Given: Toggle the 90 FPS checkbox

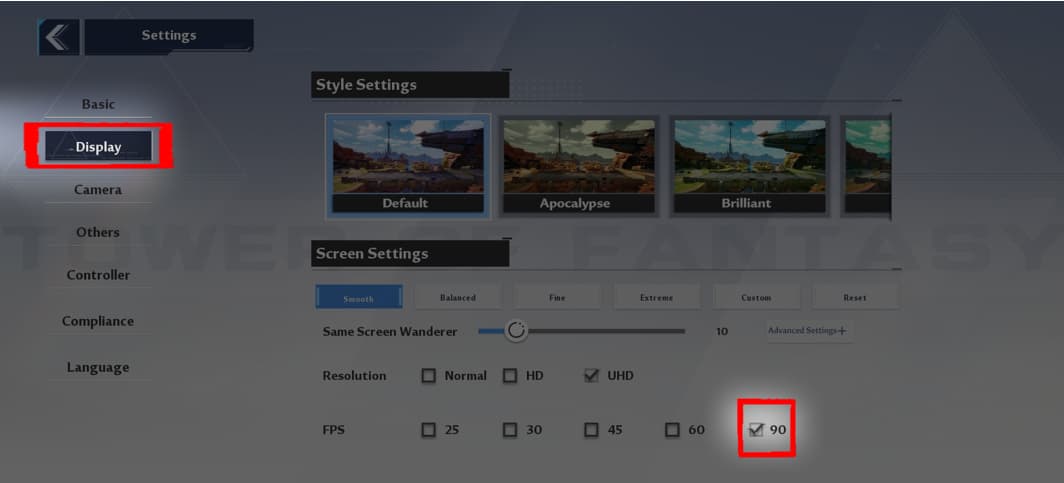Looking at the screenshot, I should 756,429.
